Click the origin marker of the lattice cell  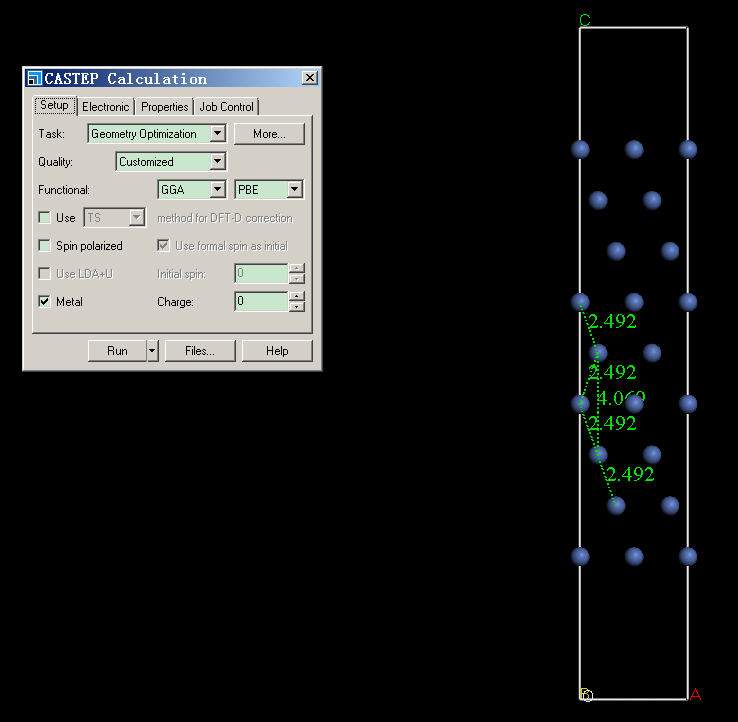(586, 695)
